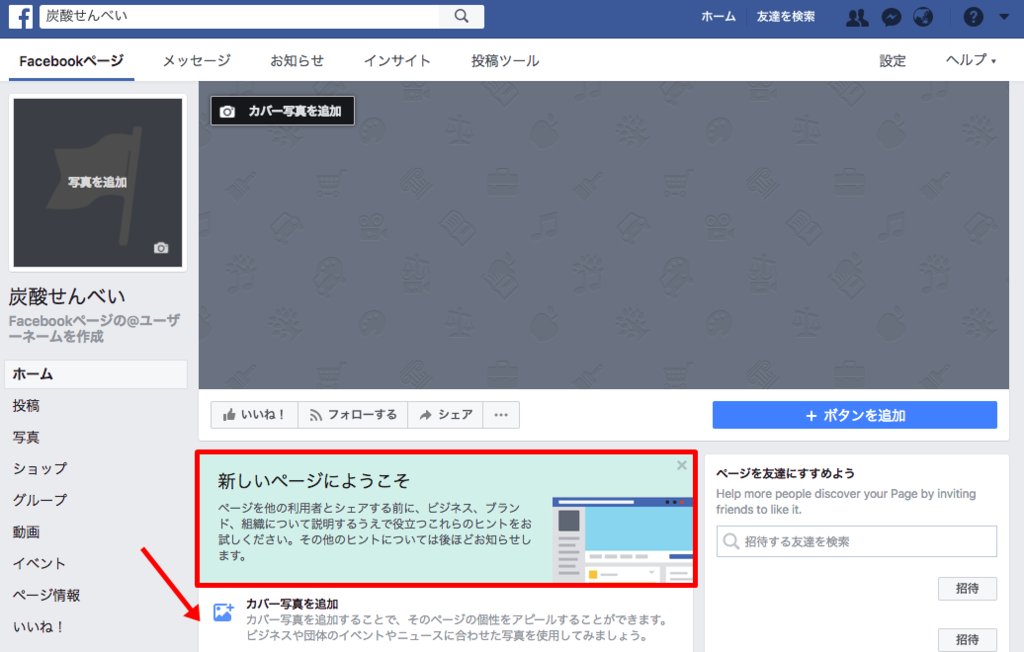Select いいね！ in the sidebar
Image resolution: width=1024 pixels, height=652 pixels.
tap(38, 627)
